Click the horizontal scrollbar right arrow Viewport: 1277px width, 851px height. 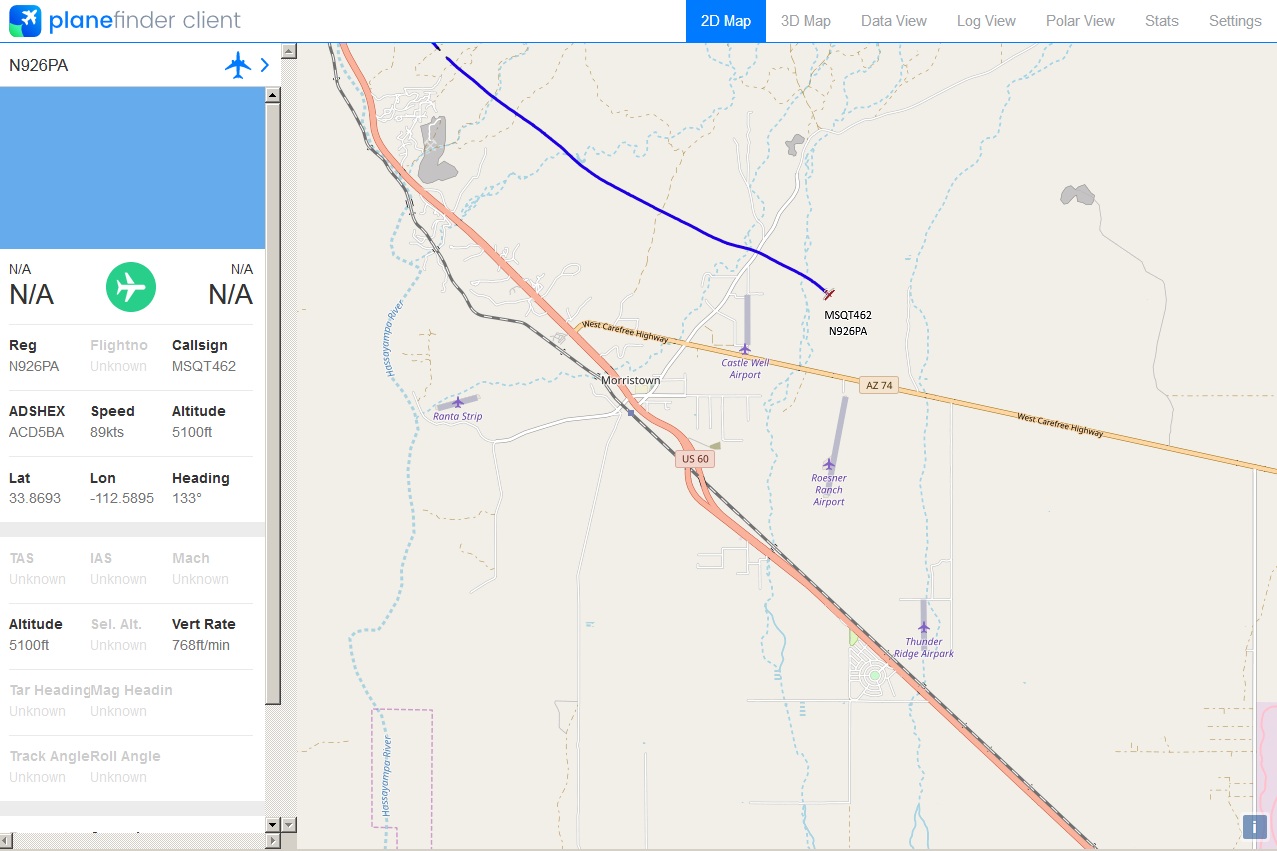pyautogui.click(x=272, y=841)
